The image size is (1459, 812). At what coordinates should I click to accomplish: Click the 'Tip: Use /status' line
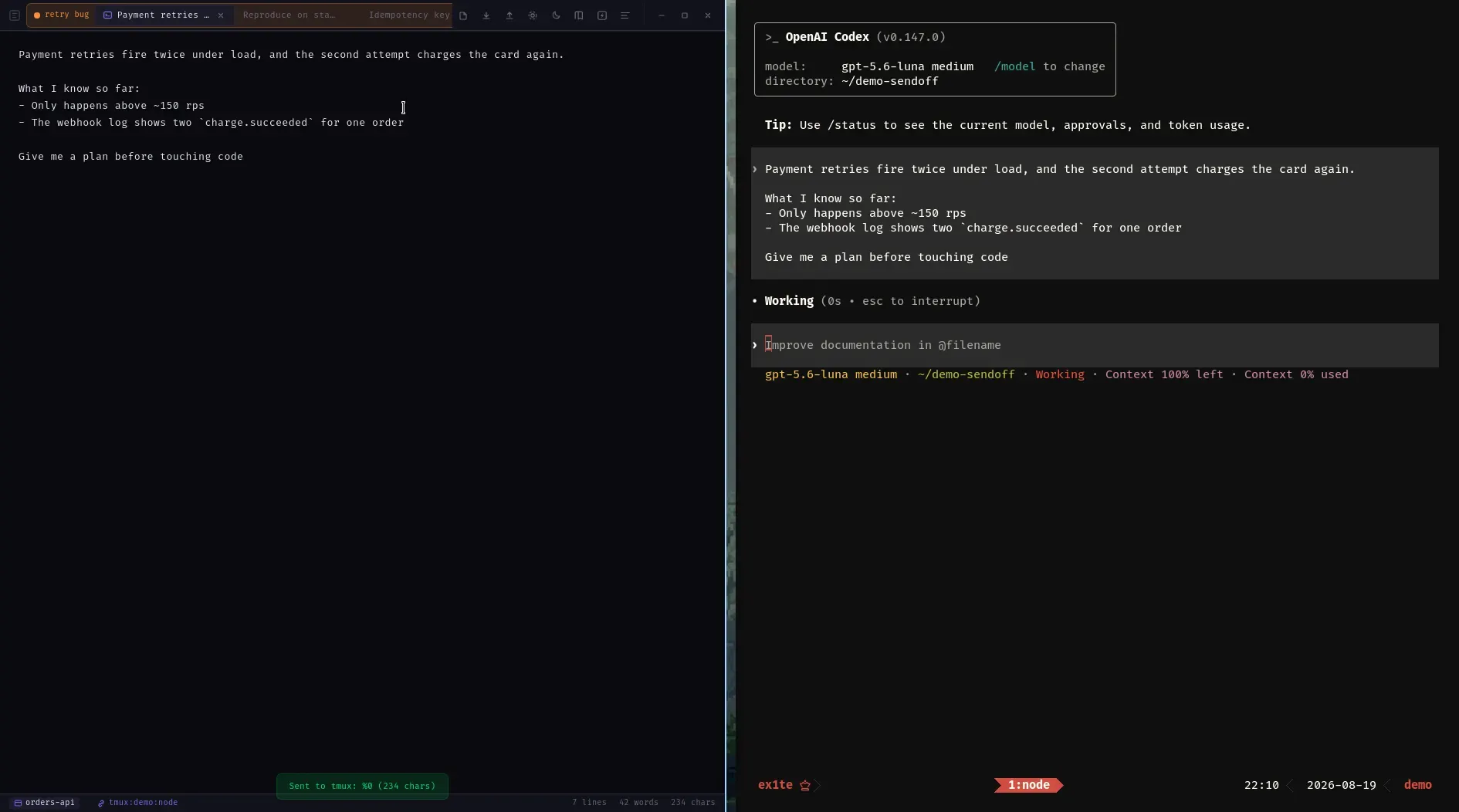click(1007, 125)
